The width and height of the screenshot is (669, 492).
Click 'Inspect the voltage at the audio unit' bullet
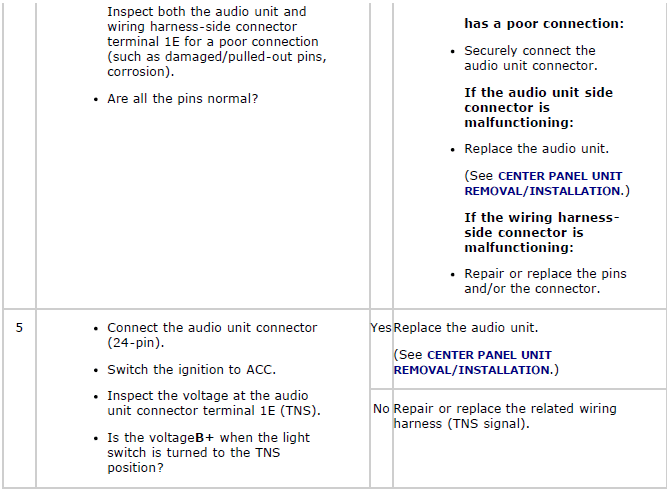[x=214, y=403]
